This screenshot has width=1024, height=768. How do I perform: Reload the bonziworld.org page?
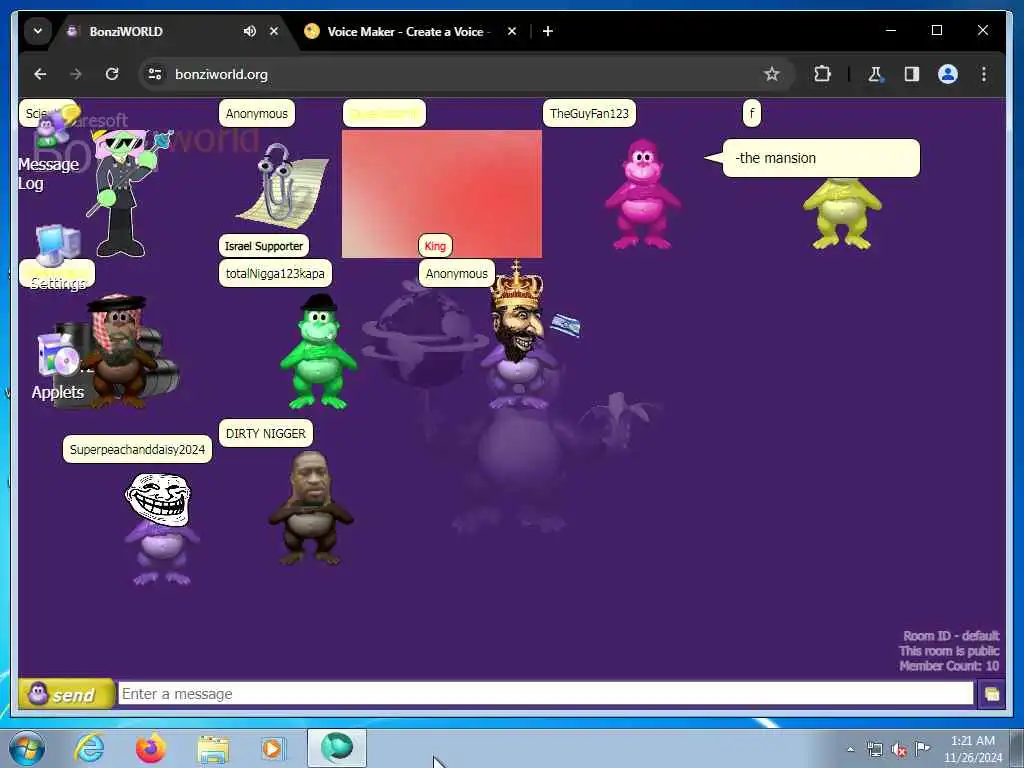point(112,74)
